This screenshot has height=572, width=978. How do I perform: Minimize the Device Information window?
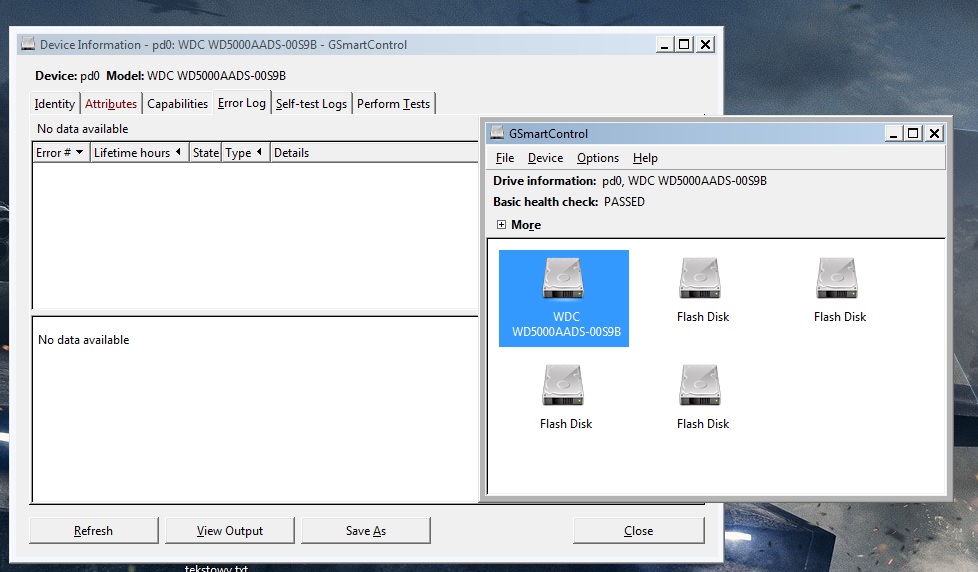(x=664, y=44)
